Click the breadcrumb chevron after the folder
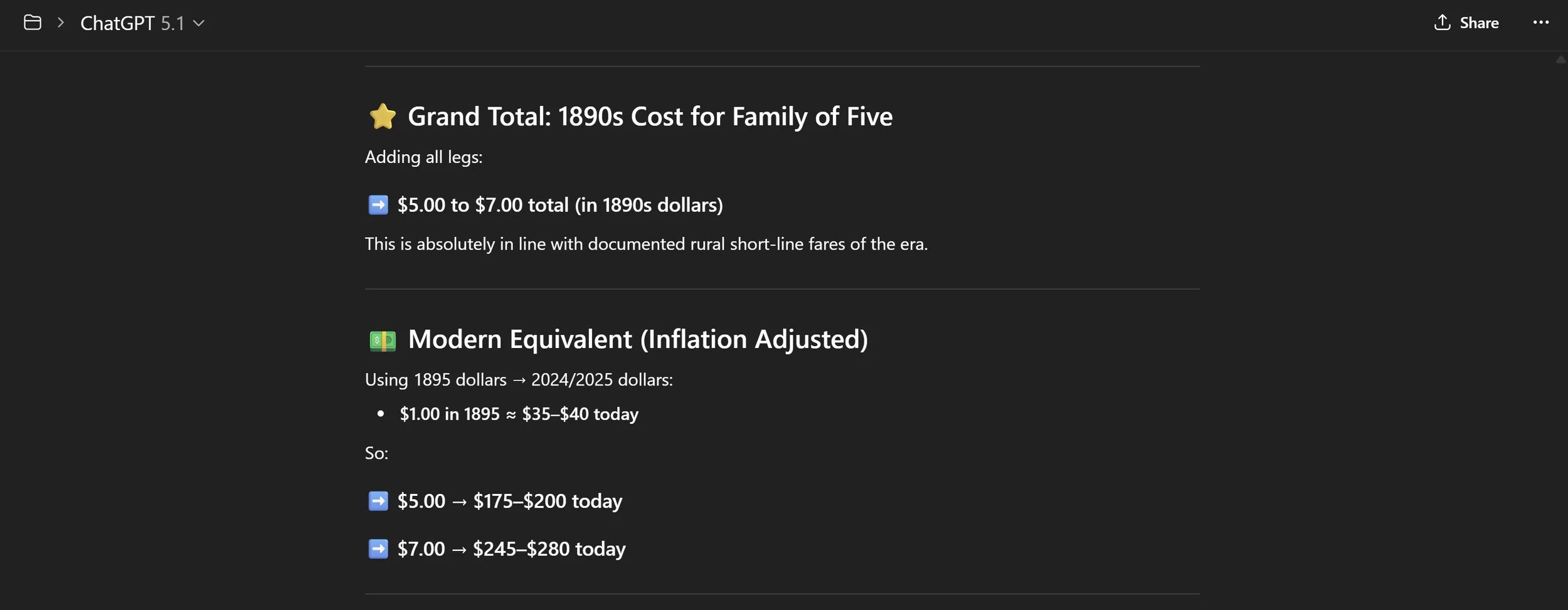 point(61,23)
